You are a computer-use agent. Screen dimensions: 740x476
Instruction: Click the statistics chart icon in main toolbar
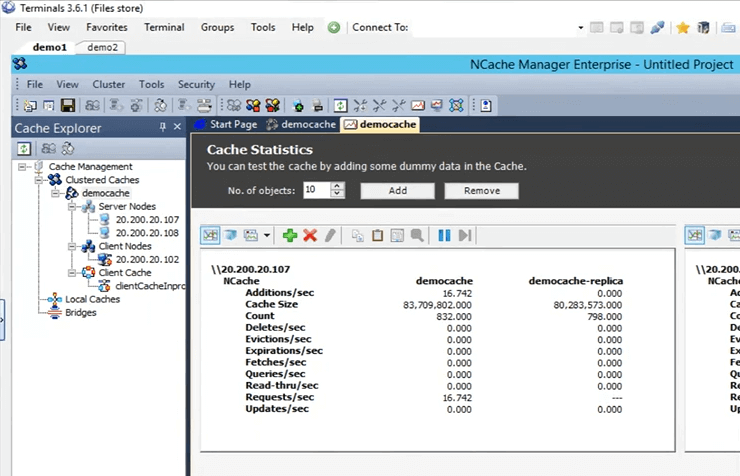[x=418, y=105]
